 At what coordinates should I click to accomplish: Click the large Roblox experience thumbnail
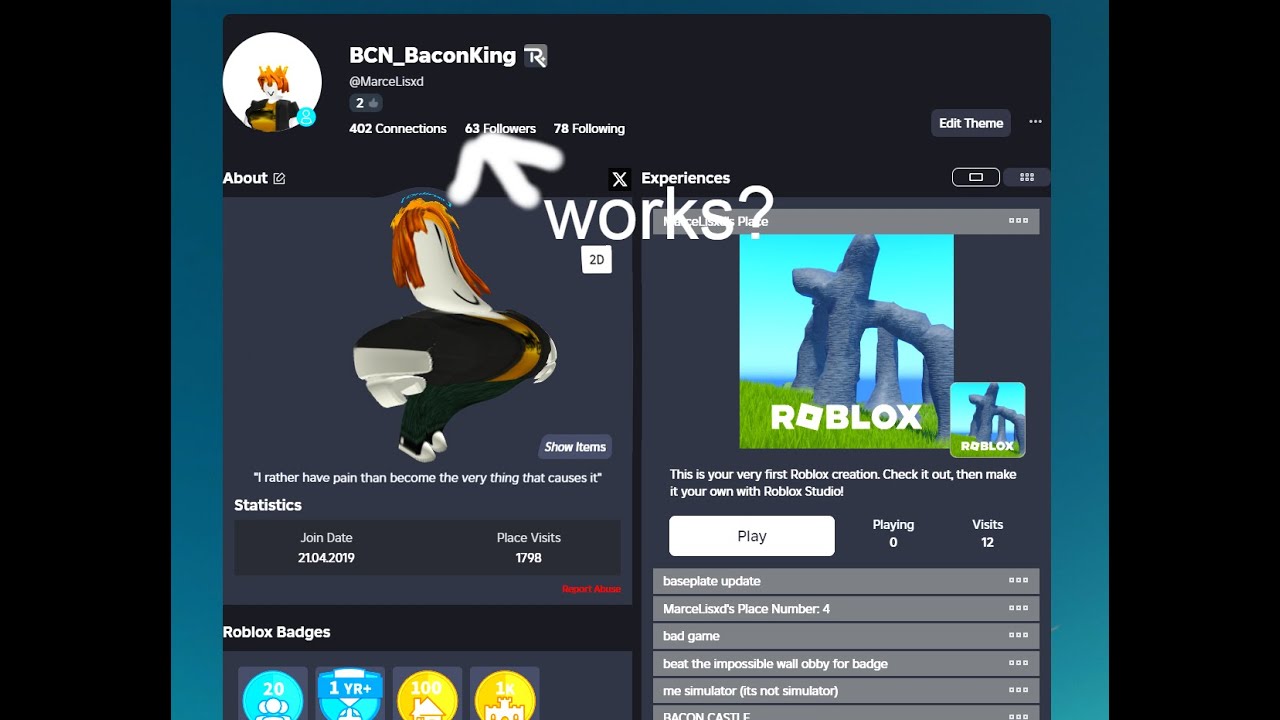pos(846,341)
